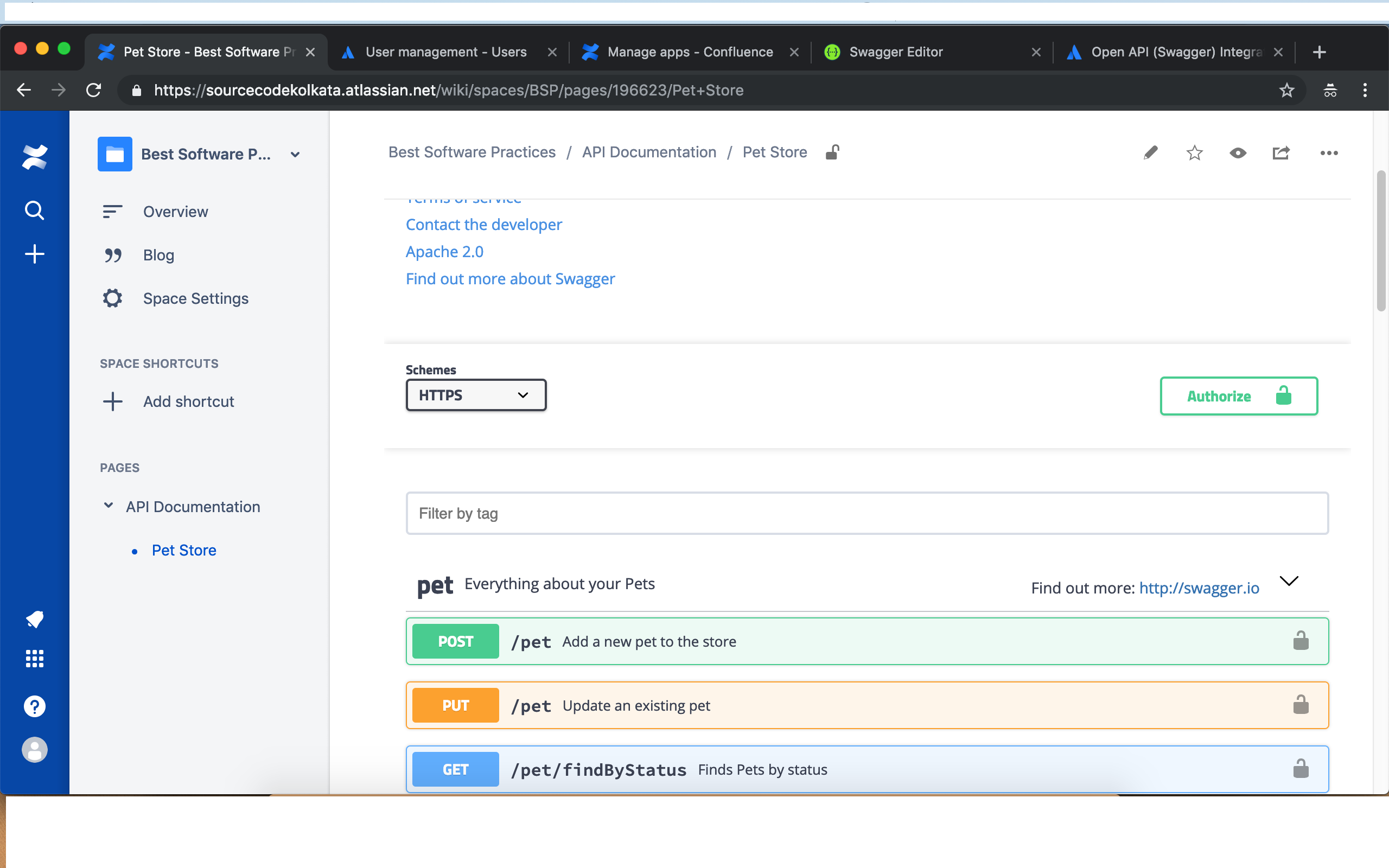The width and height of the screenshot is (1389, 868).
Task: Open your profile avatar in the sidebar
Action: (x=34, y=749)
